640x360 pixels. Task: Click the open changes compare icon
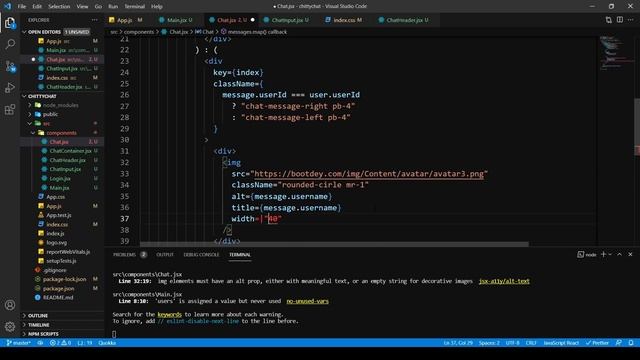pyautogui.click(x=609, y=20)
